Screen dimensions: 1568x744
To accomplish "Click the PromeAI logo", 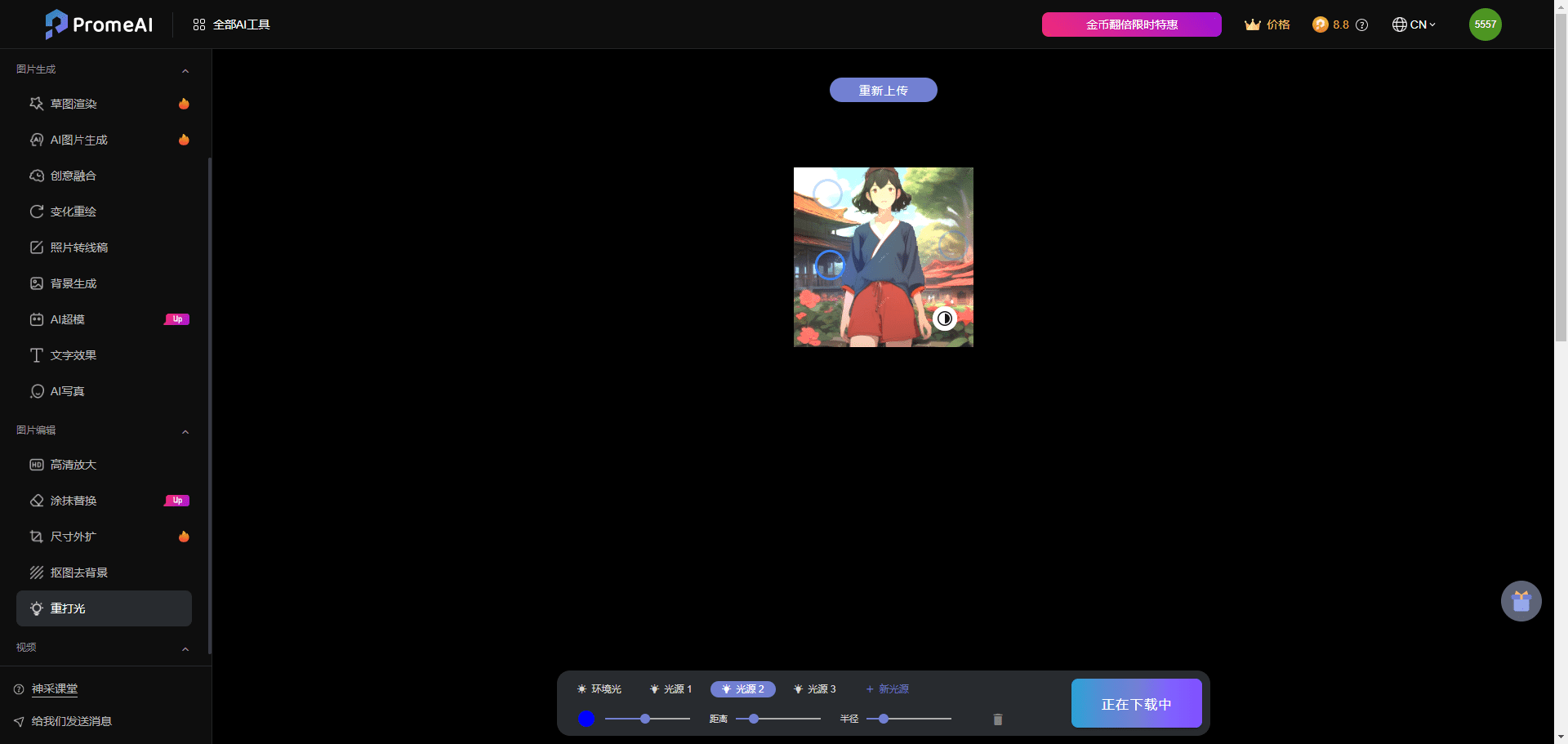I will coord(99,25).
